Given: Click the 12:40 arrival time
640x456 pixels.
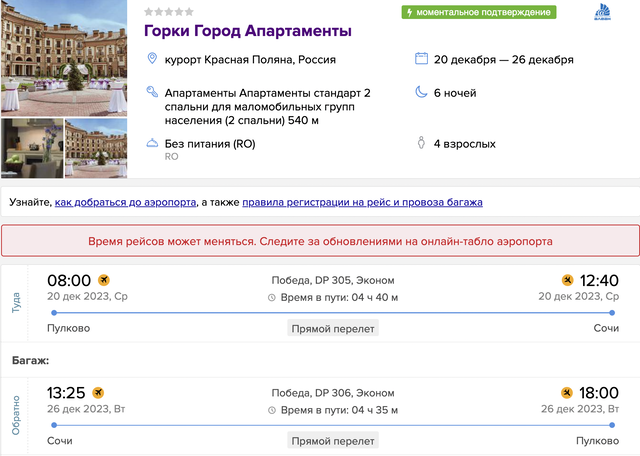Looking at the screenshot, I should (x=599, y=280).
